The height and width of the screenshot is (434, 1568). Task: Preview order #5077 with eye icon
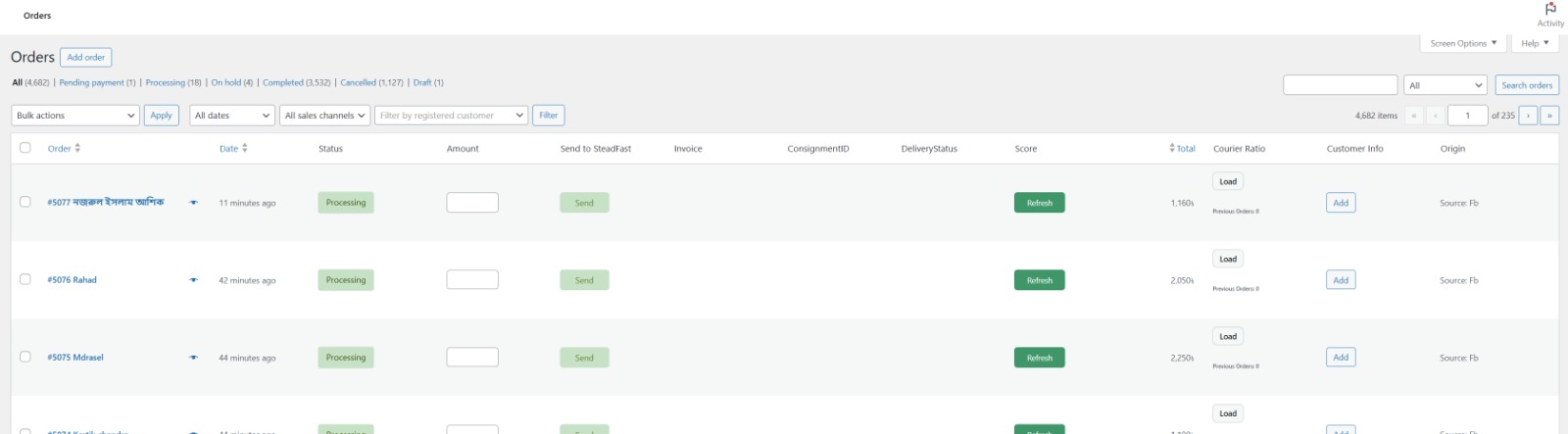[193, 203]
